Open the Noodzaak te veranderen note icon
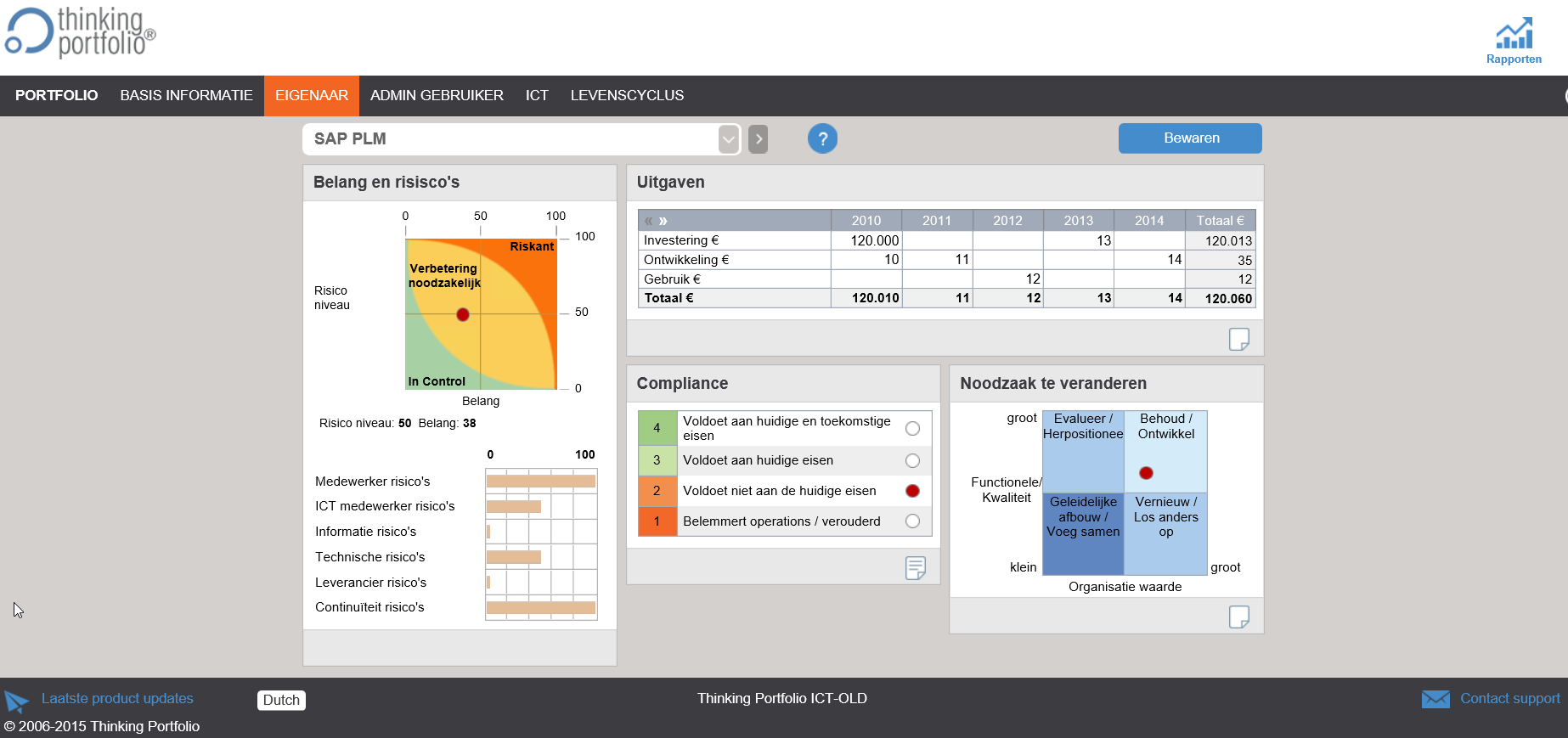The width and height of the screenshot is (1568, 738). [1239, 617]
